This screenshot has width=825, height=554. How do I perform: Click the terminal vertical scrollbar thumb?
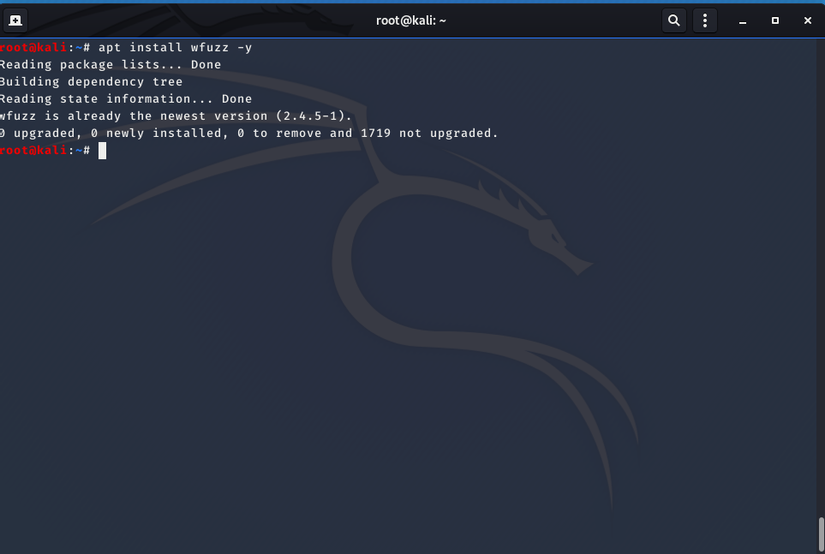(821, 535)
